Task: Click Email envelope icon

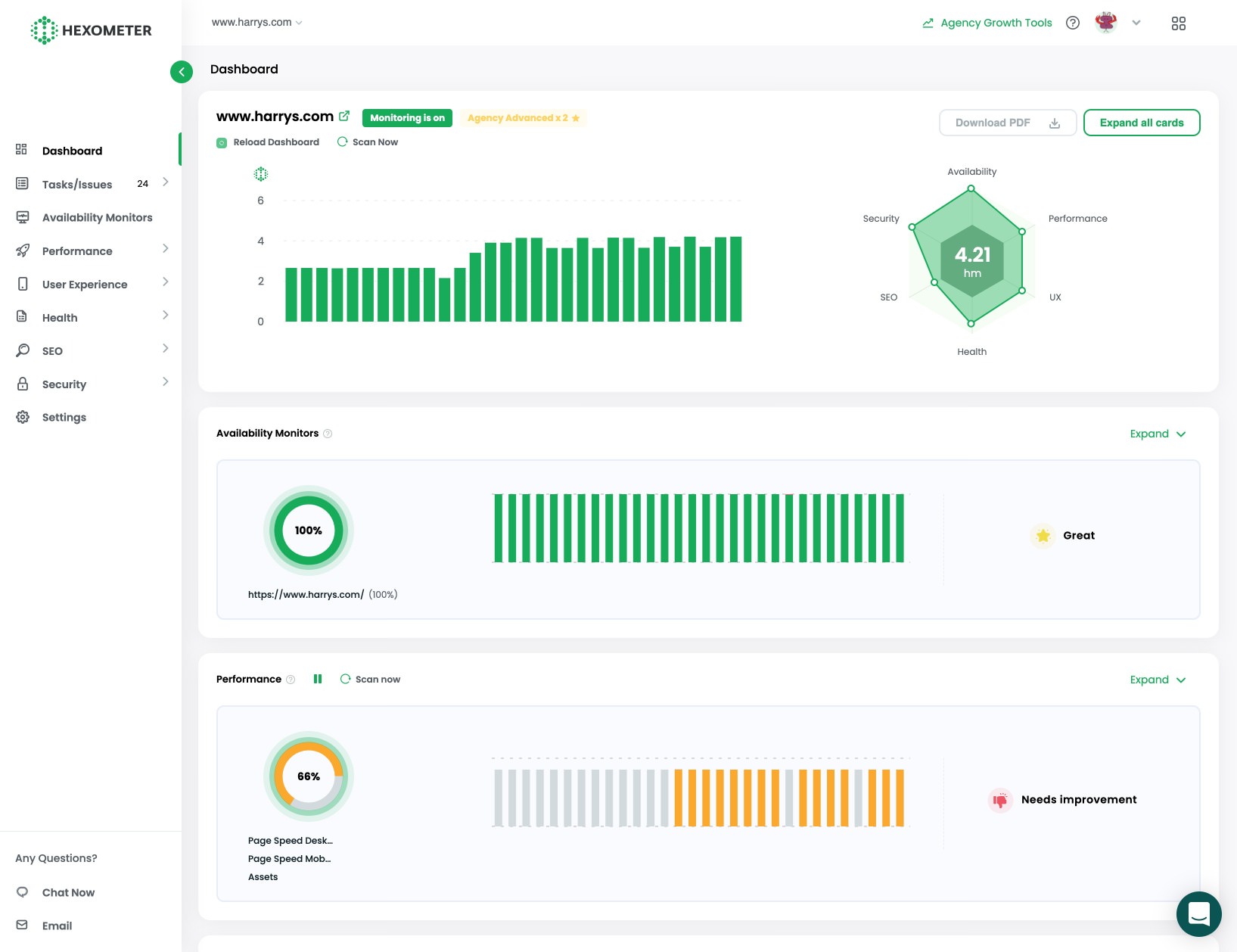Action: tap(22, 925)
